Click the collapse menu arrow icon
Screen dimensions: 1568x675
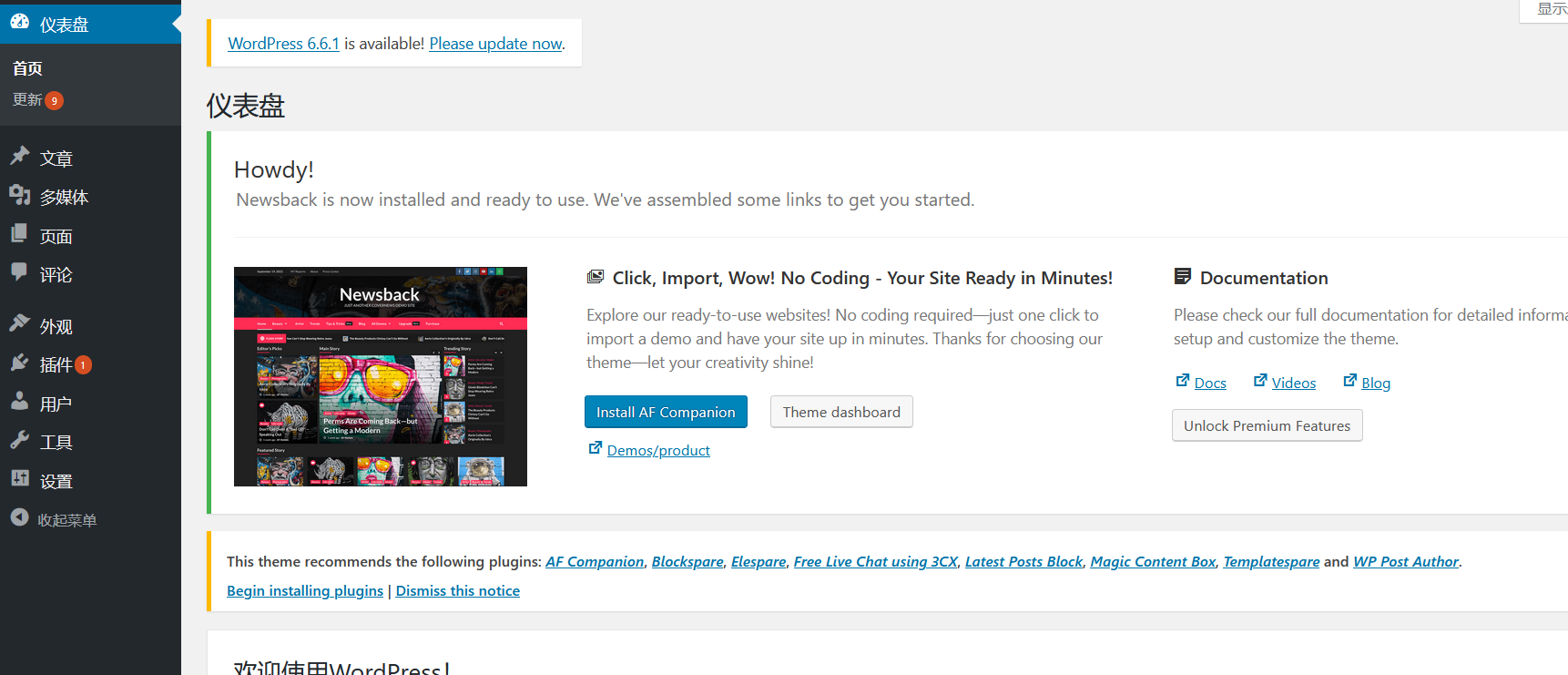(x=20, y=517)
